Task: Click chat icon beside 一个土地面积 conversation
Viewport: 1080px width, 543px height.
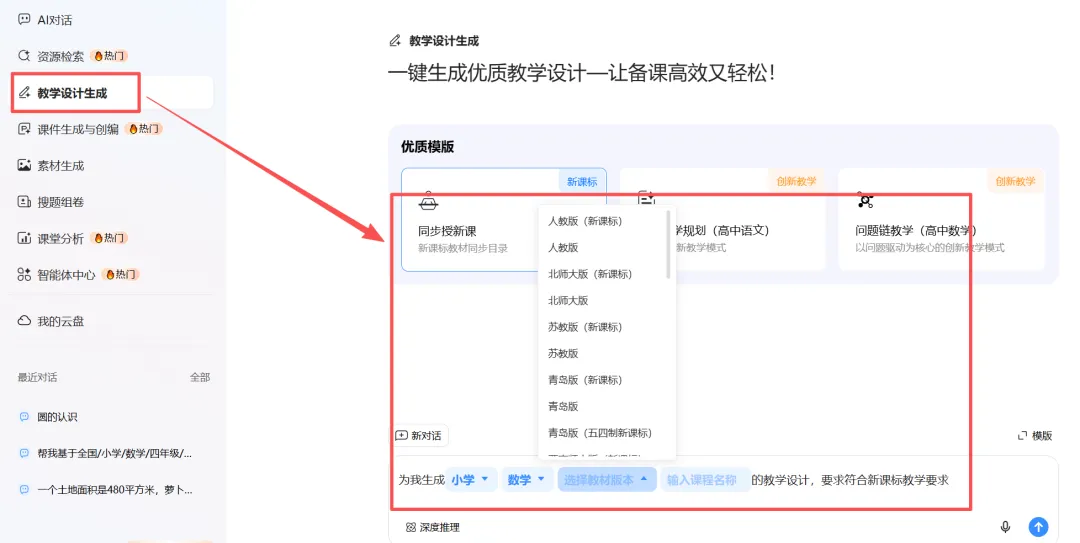Action: point(24,490)
